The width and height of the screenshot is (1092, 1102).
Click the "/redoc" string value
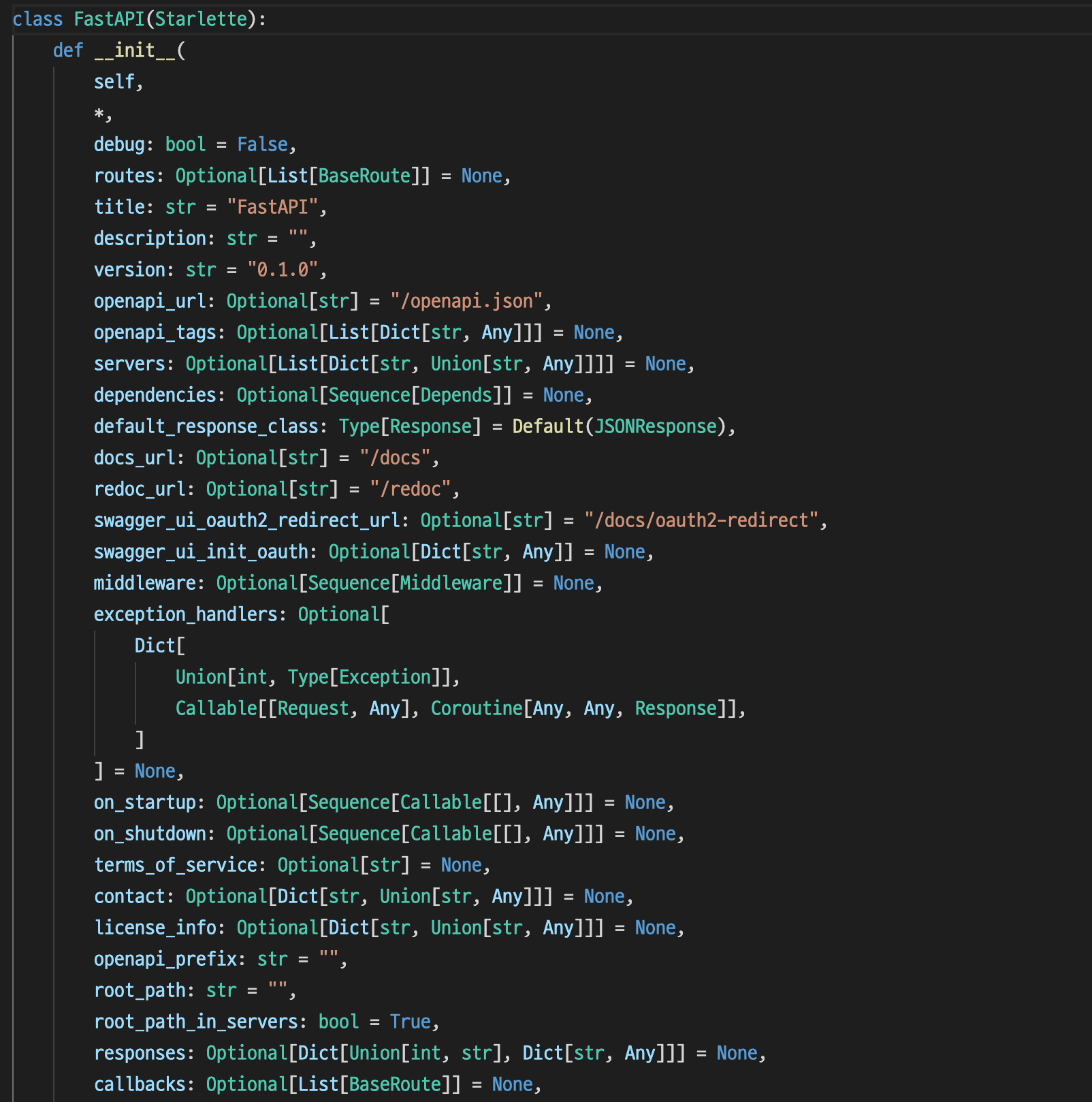[x=411, y=489]
